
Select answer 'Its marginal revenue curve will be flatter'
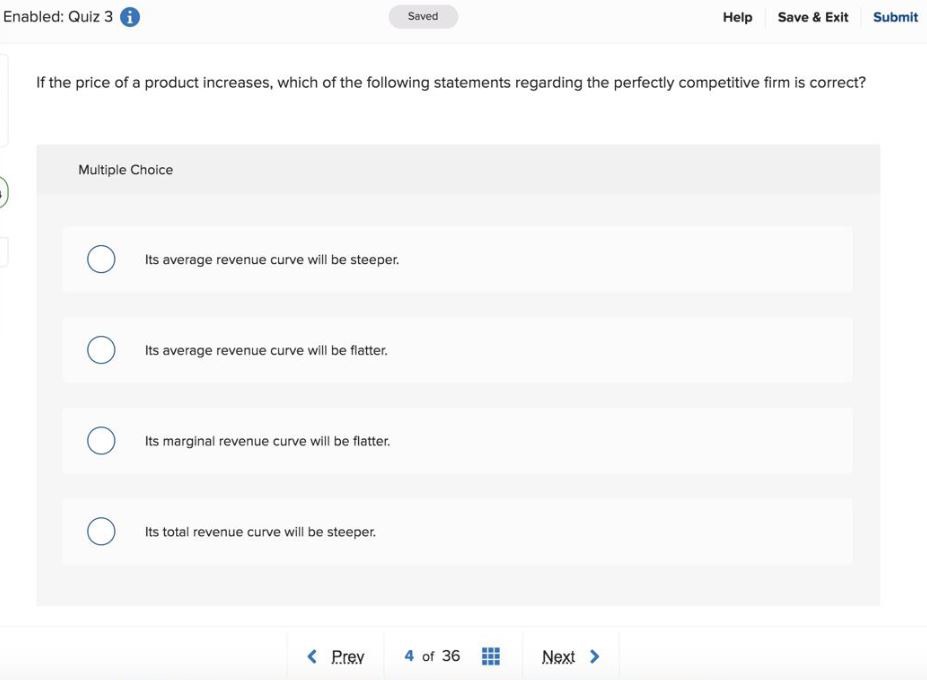[100, 440]
